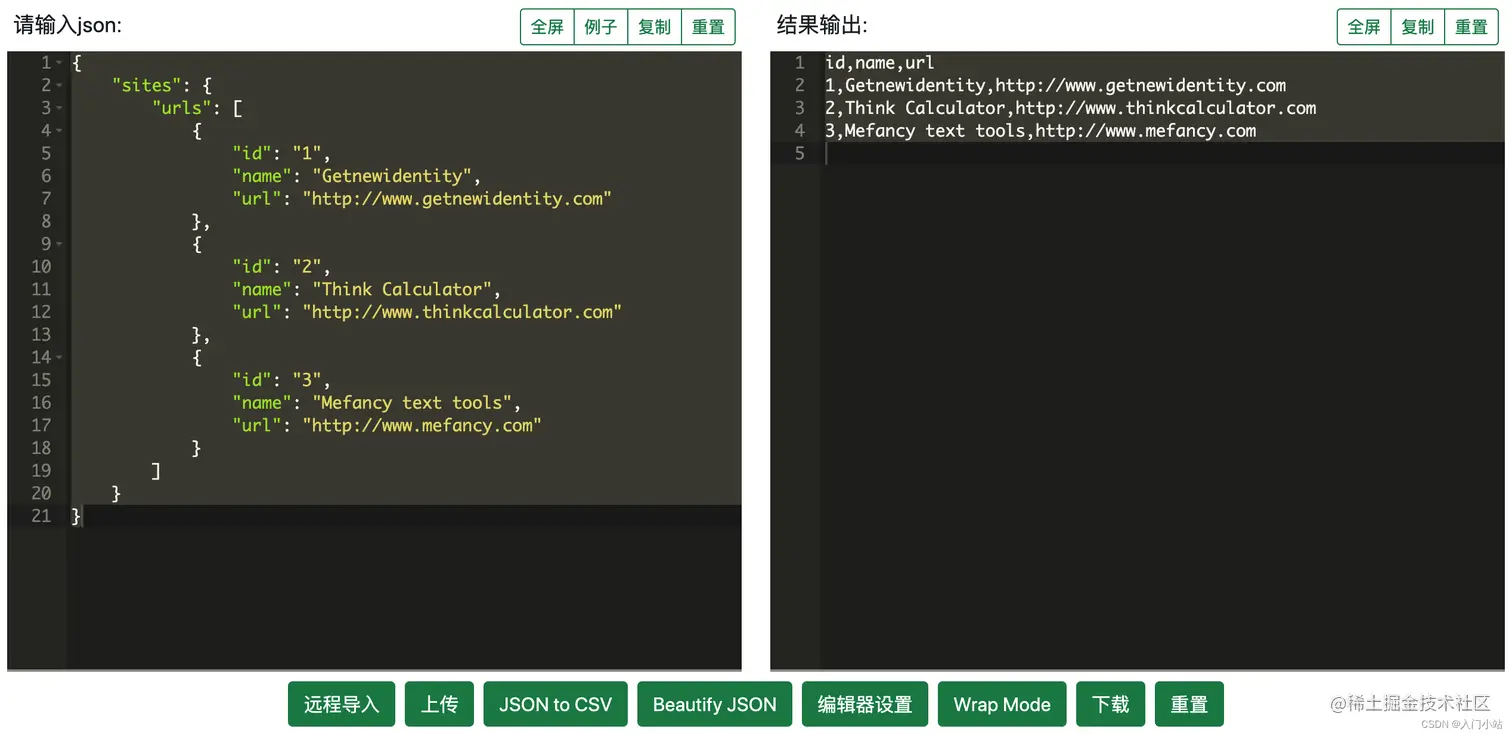Load sample with the 例子 button

[601, 27]
